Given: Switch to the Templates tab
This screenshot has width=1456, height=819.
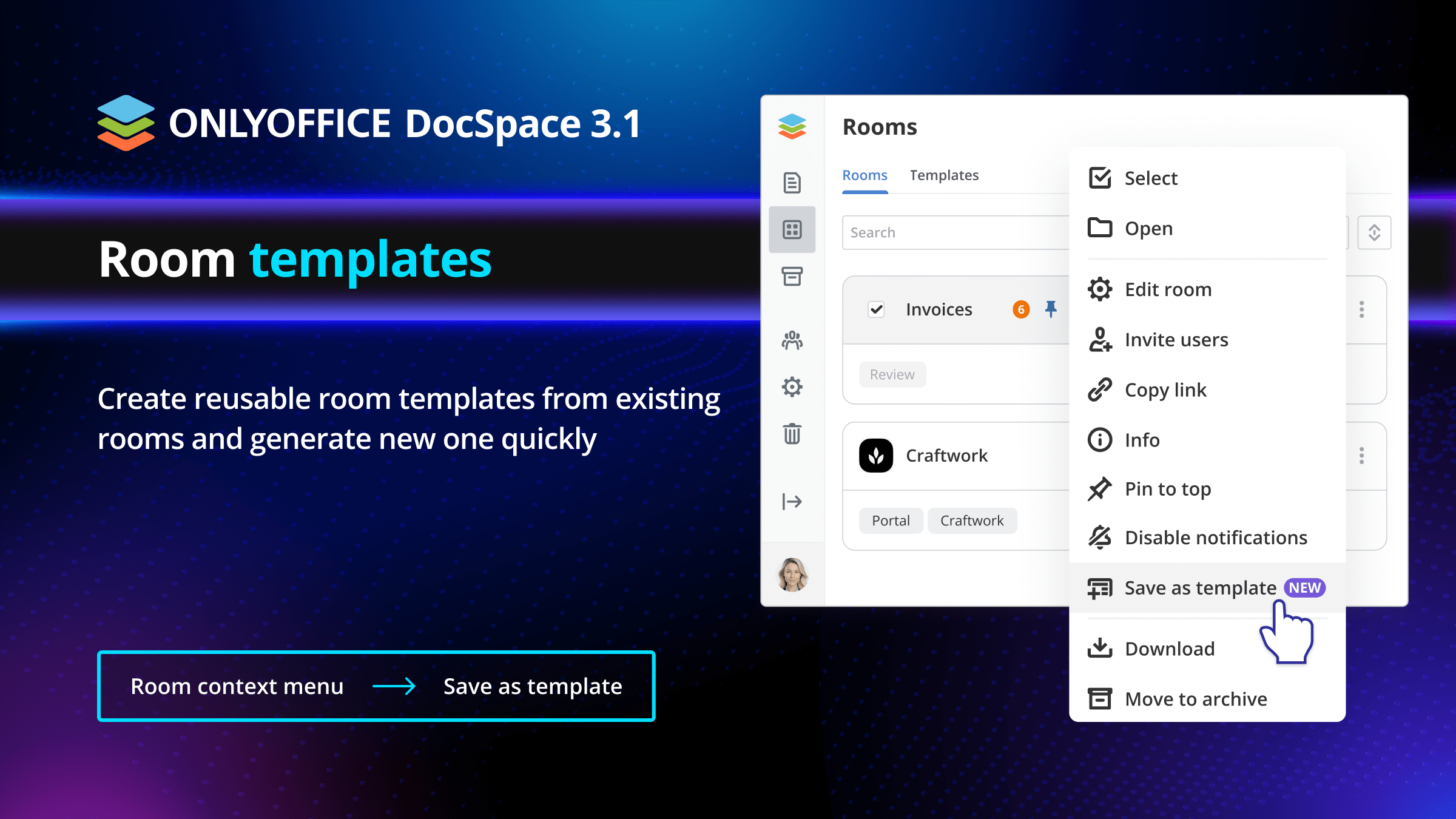Looking at the screenshot, I should pyautogui.click(x=944, y=175).
